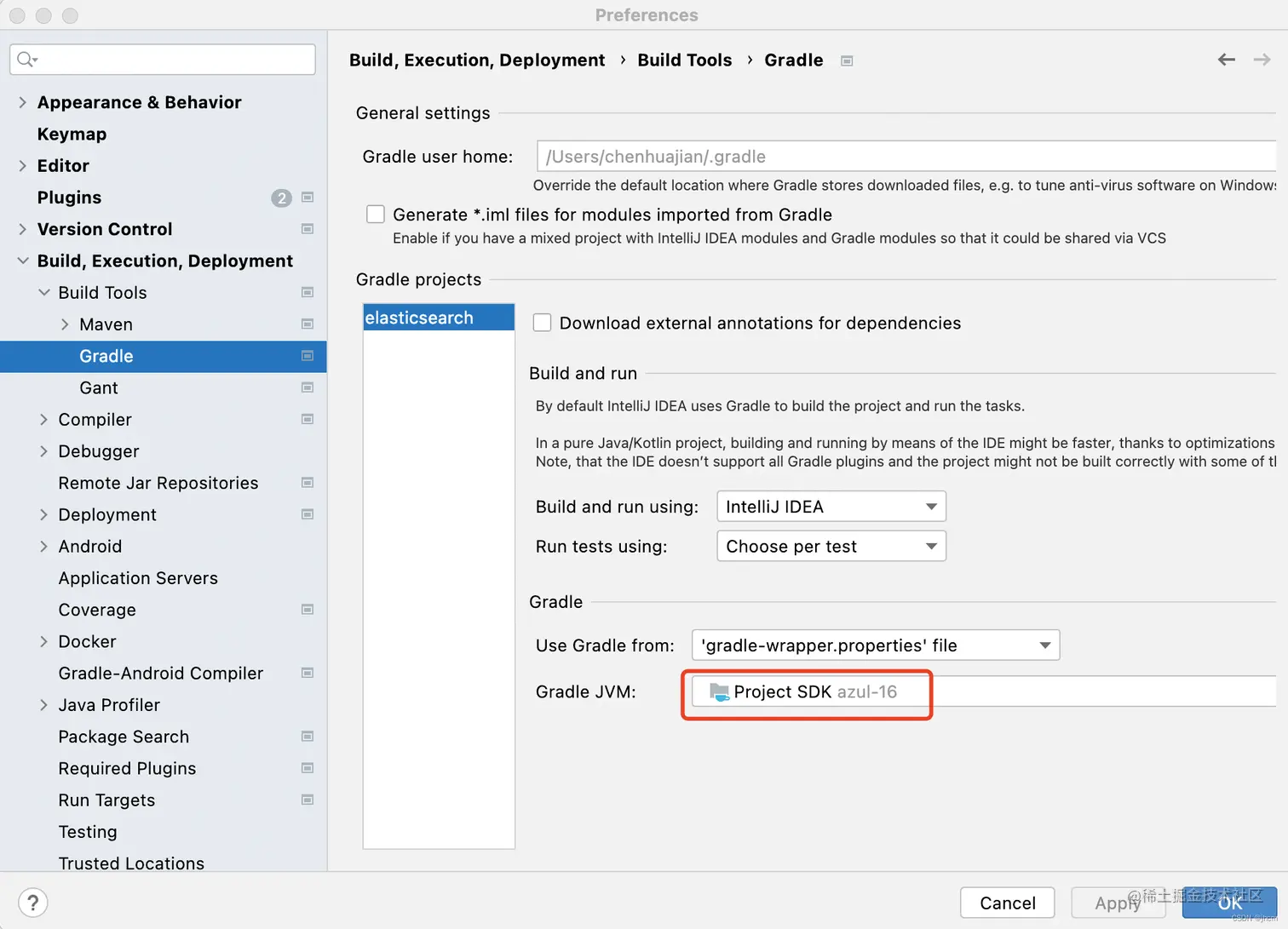Click project-level icon on Gant row
The image size is (1288, 929).
point(308,387)
